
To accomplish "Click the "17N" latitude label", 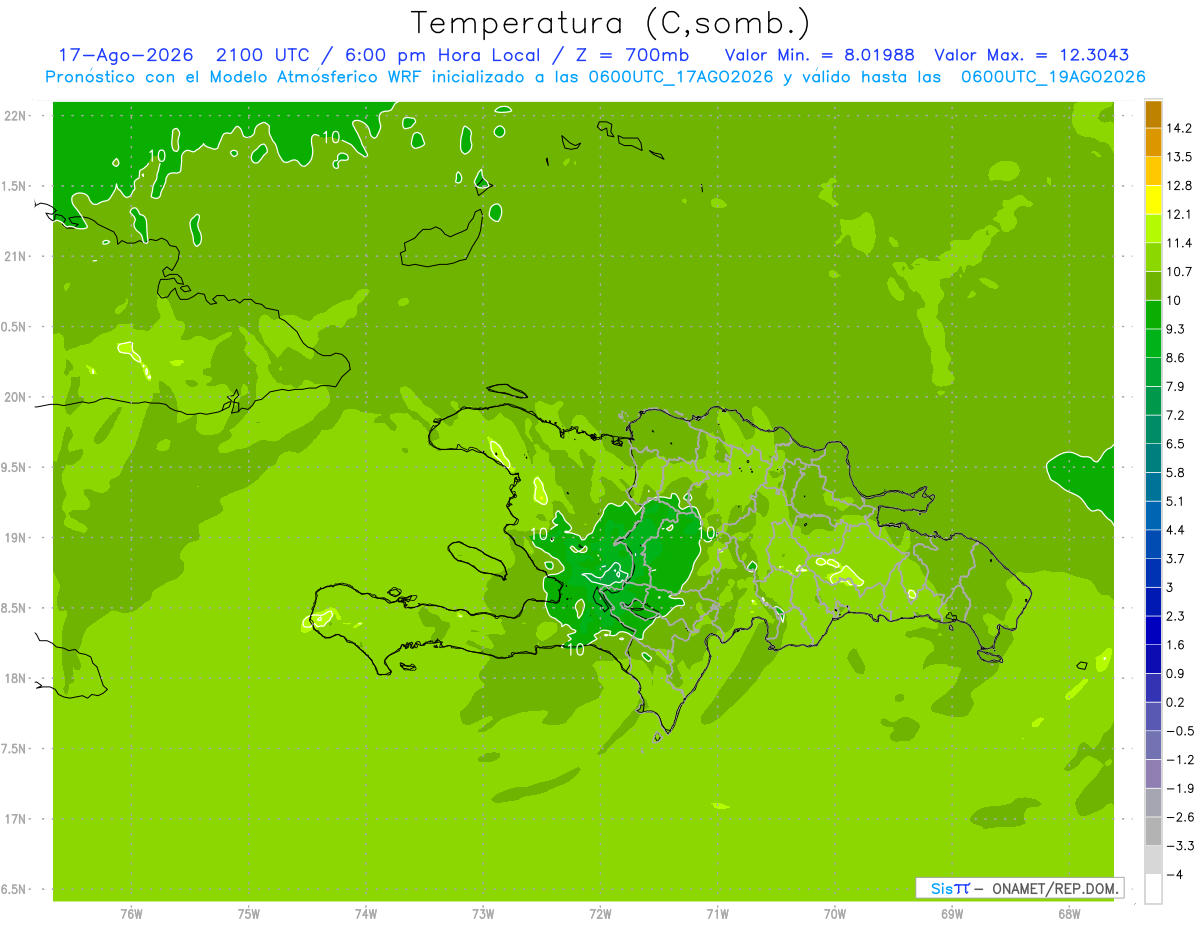I will click(x=17, y=820).
